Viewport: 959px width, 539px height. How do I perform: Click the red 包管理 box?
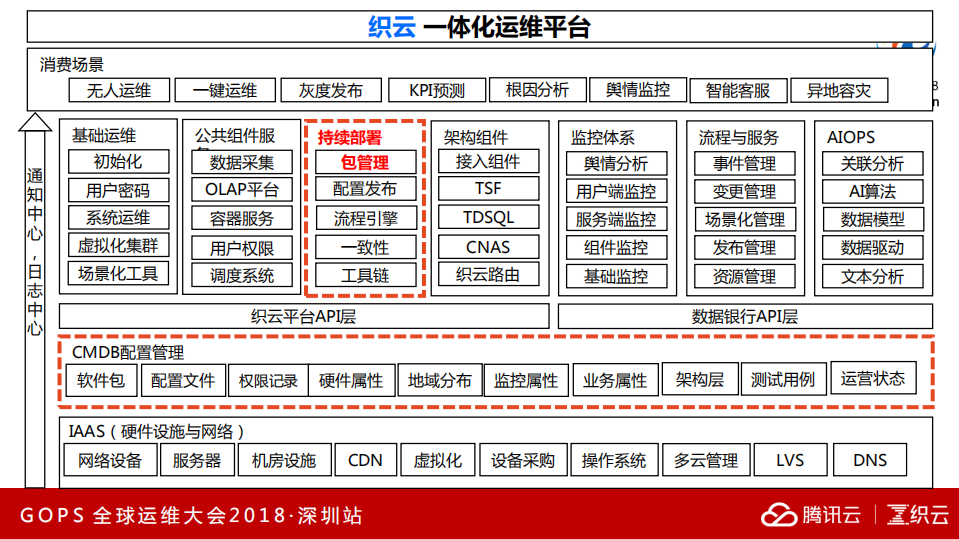[365, 162]
